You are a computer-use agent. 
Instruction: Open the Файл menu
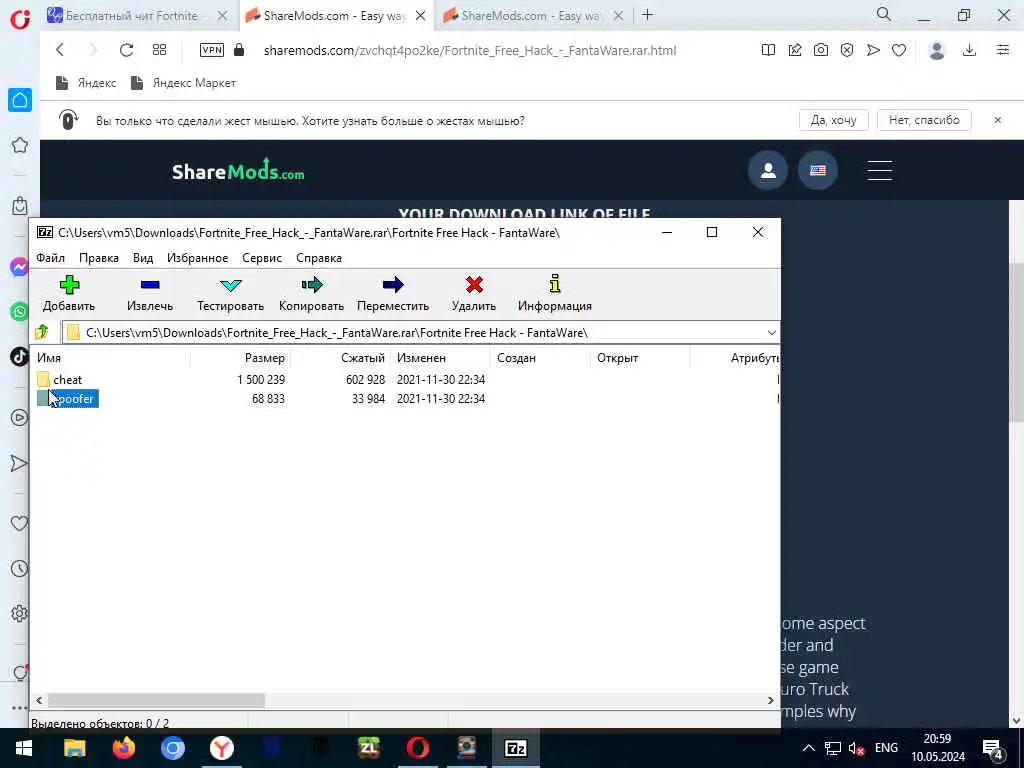(50, 258)
